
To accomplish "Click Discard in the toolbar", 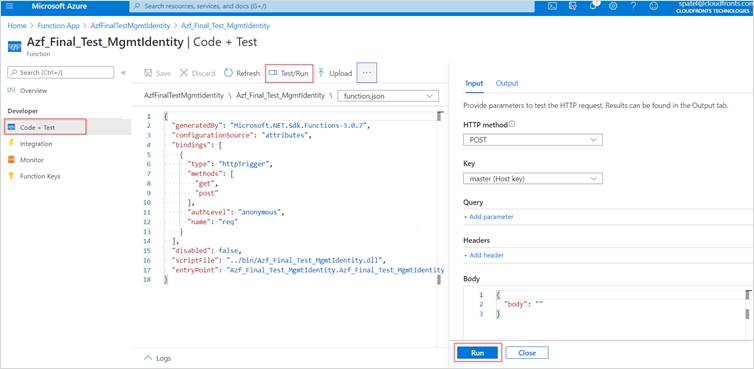I will pyautogui.click(x=198, y=73).
